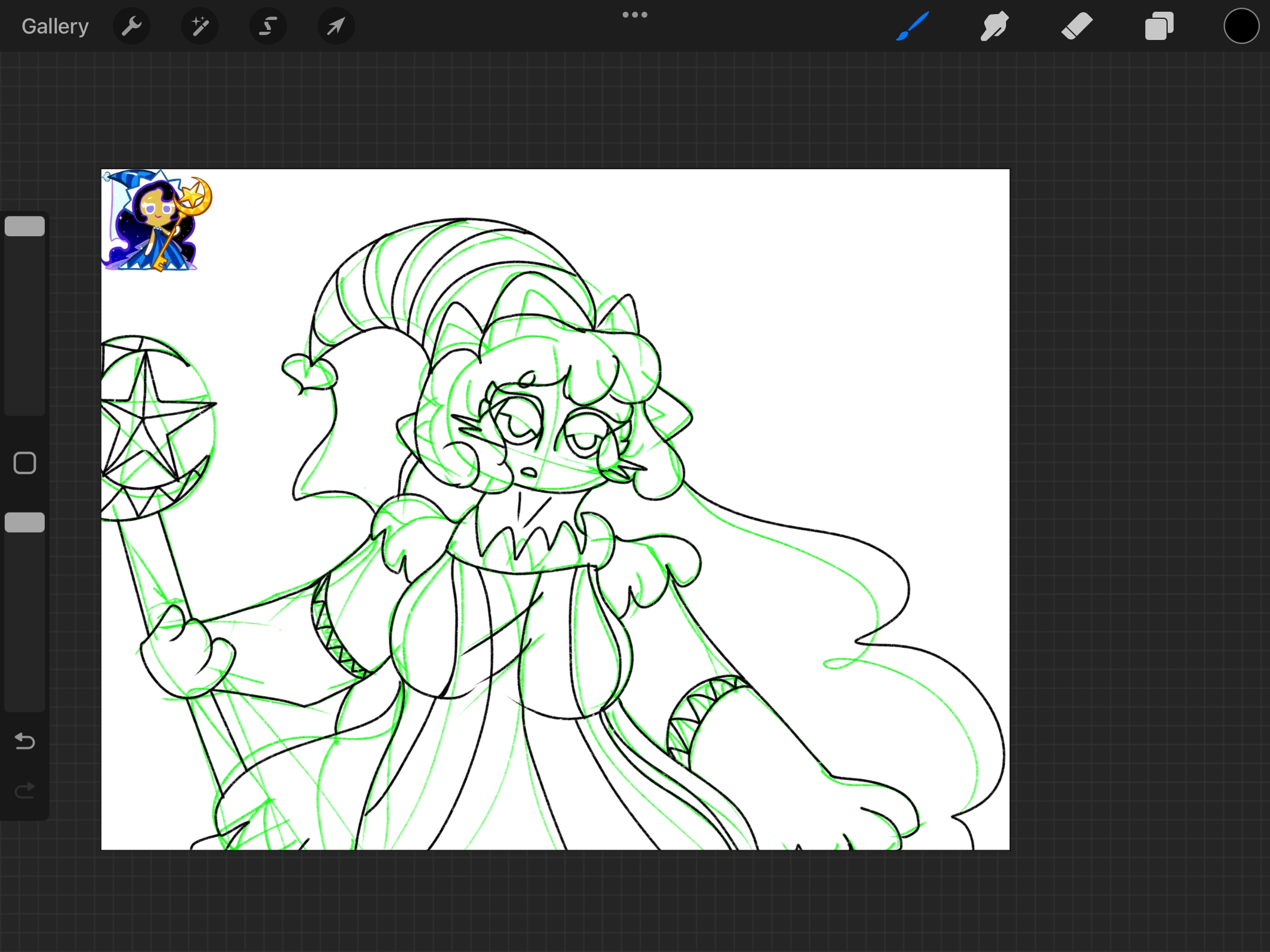The height and width of the screenshot is (952, 1270).
Task: Select the Smudge tool
Action: point(994,26)
